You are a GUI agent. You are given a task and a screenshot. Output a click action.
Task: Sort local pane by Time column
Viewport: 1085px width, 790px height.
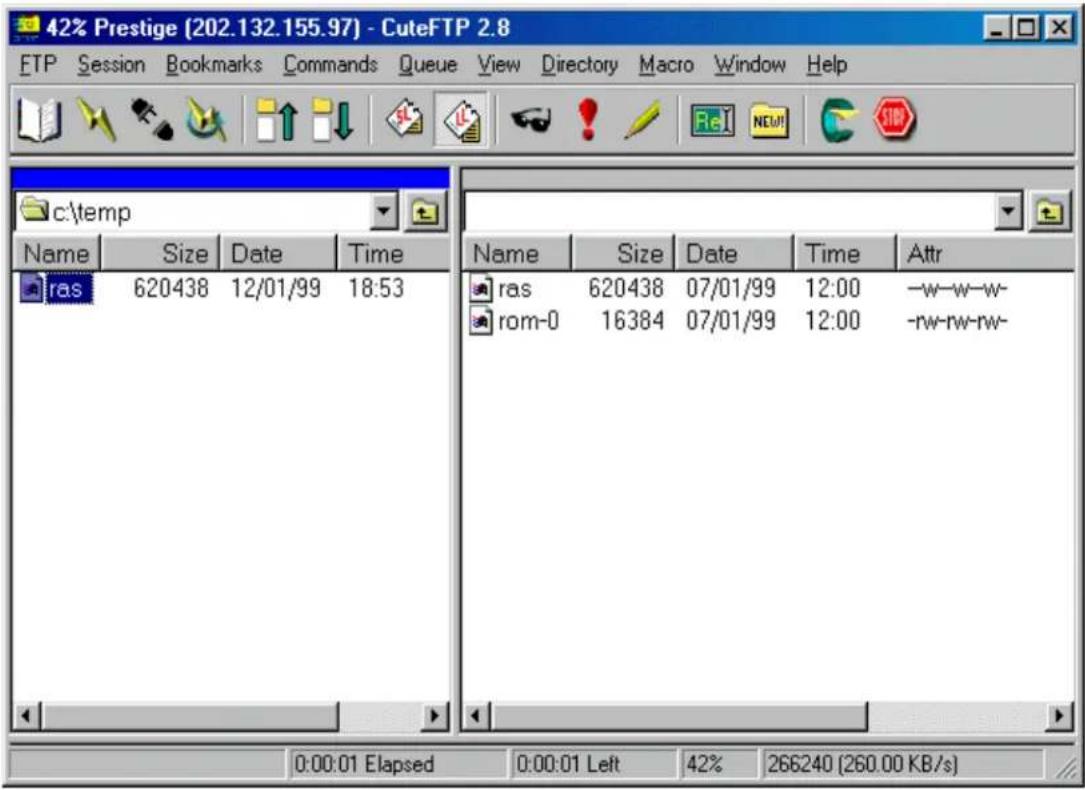tap(393, 253)
